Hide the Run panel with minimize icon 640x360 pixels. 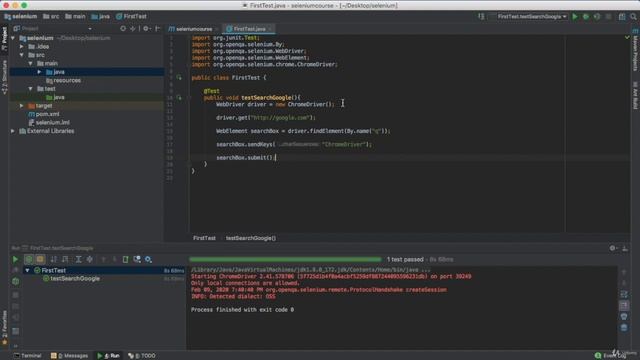(625, 248)
